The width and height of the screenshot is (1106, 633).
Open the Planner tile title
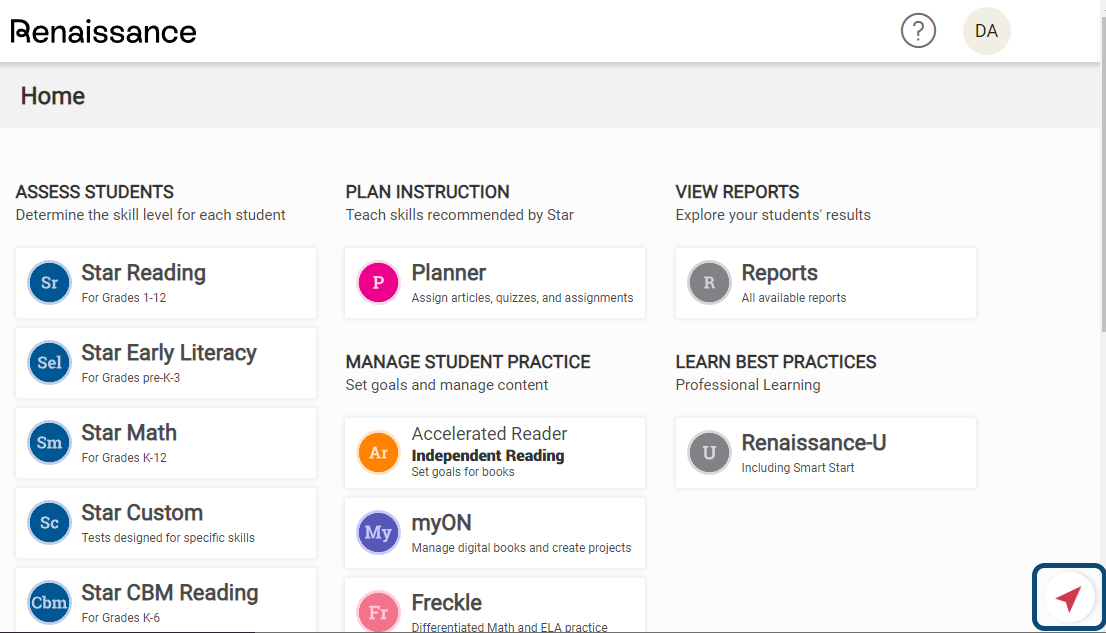pyautogui.click(x=449, y=272)
